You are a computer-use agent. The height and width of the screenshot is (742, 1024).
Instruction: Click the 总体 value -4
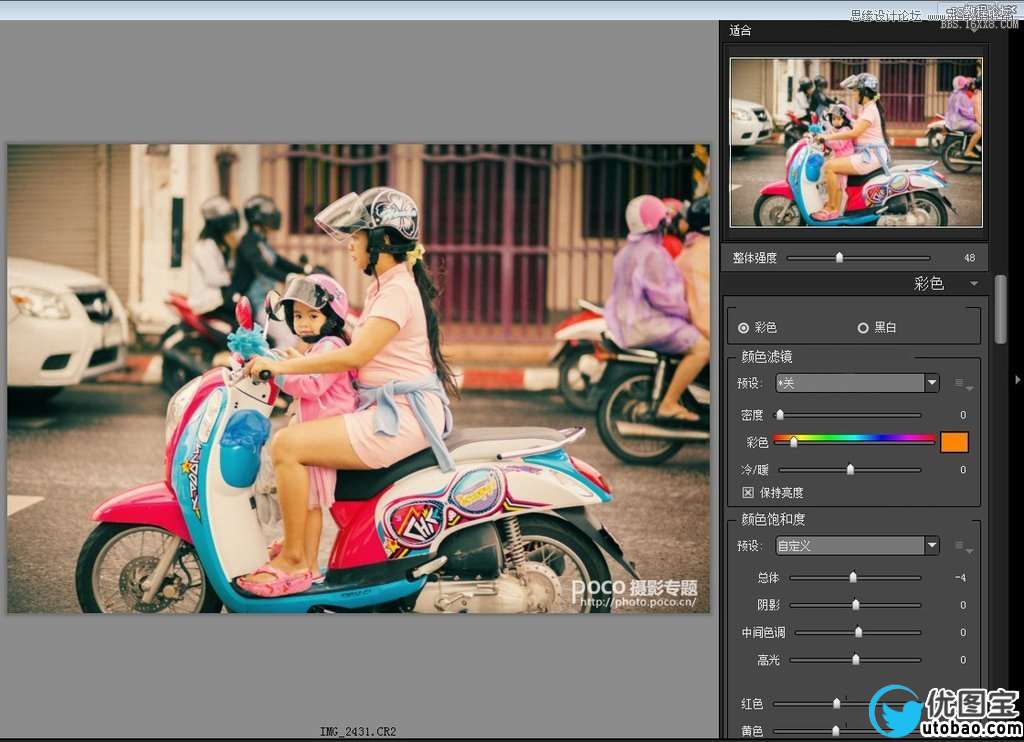click(x=960, y=578)
